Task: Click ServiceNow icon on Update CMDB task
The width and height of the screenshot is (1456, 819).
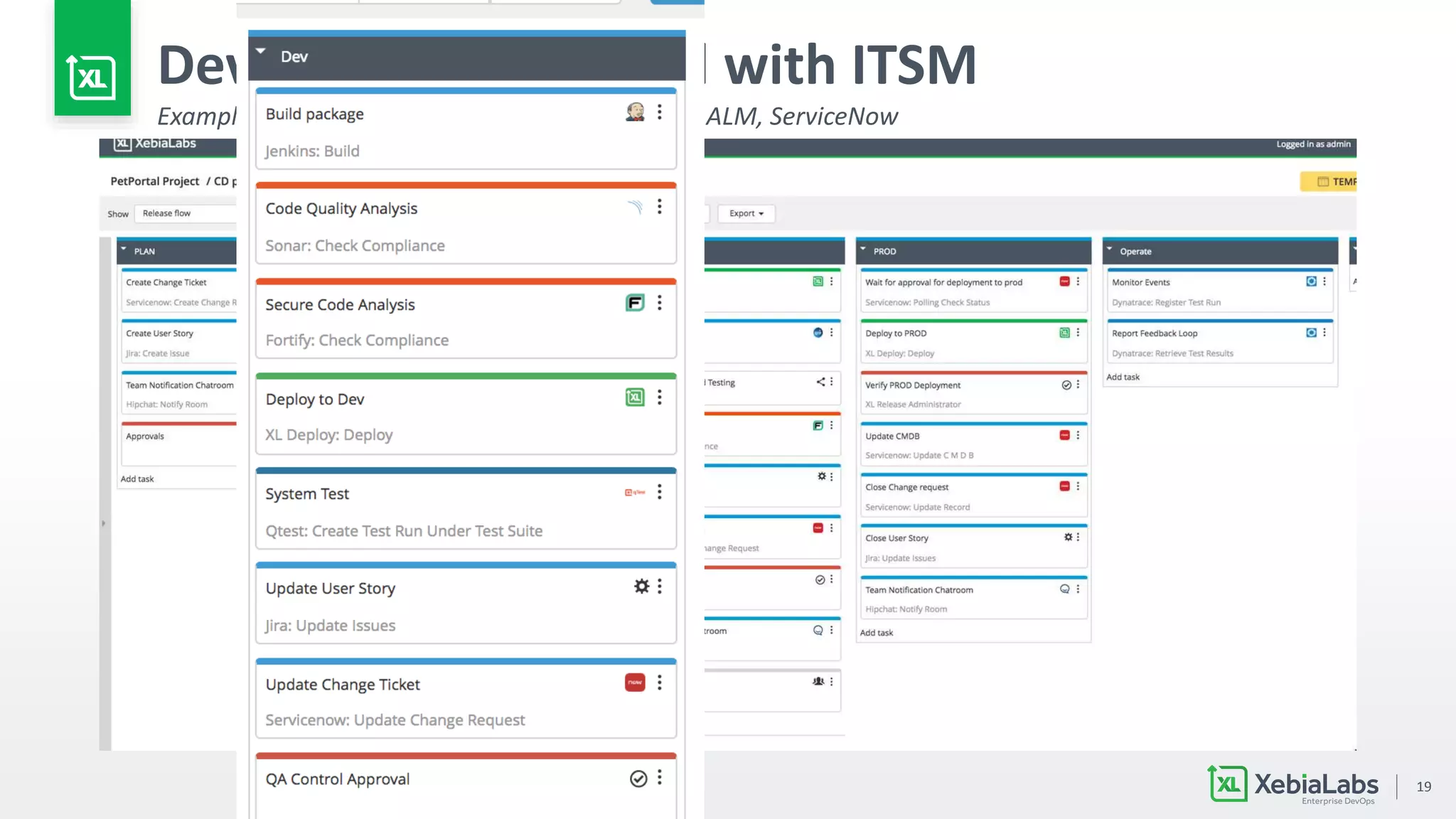Action: pyautogui.click(x=1065, y=435)
